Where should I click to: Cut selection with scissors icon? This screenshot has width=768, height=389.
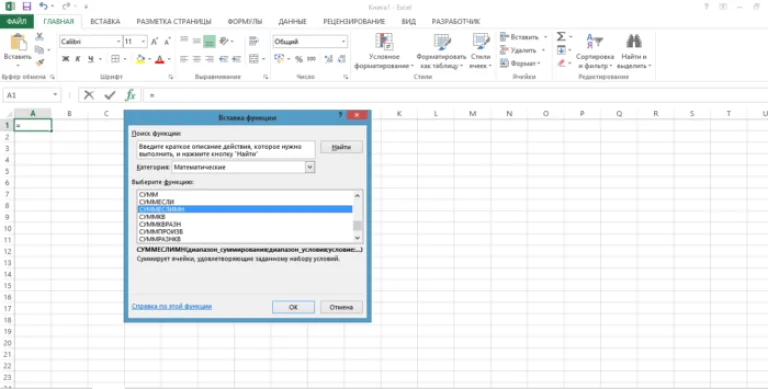coord(39,37)
